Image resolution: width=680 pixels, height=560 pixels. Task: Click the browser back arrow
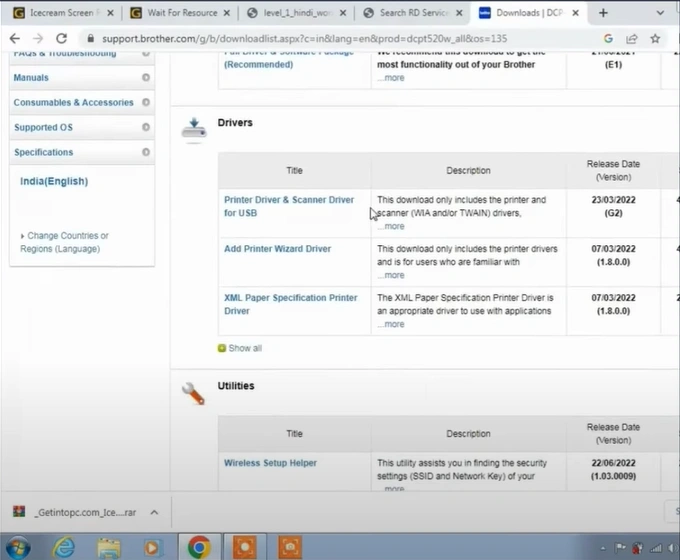tap(14, 38)
